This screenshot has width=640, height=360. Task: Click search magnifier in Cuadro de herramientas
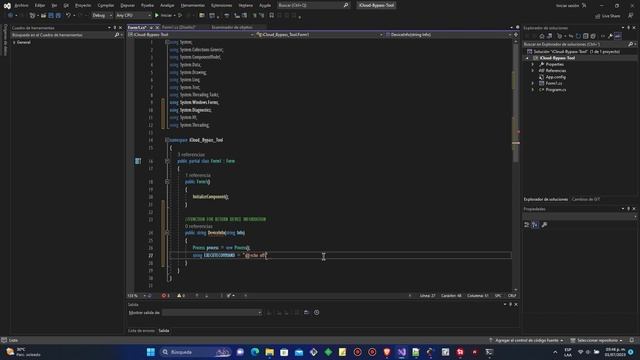click(117, 35)
